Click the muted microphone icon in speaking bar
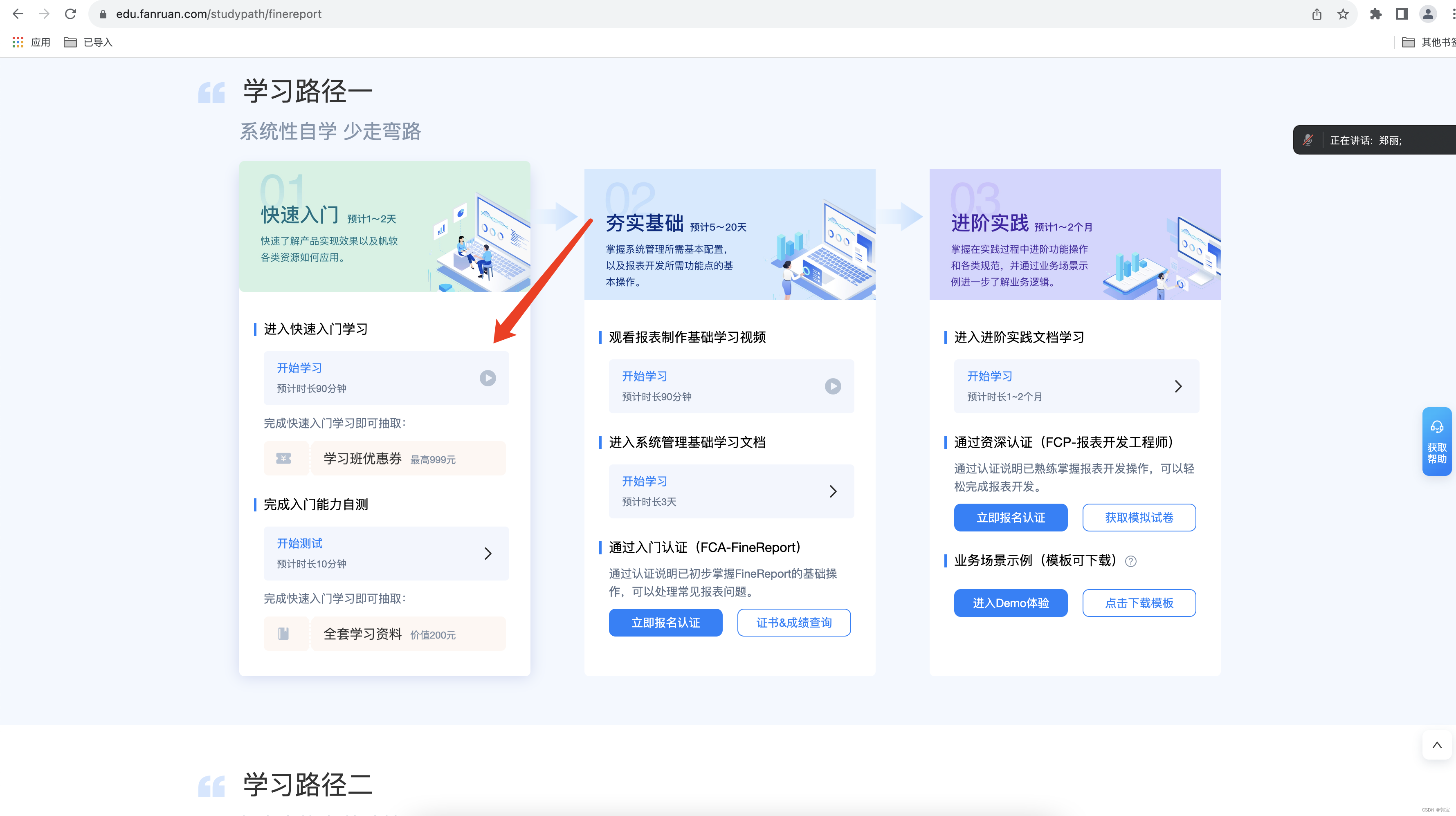 (x=1308, y=140)
